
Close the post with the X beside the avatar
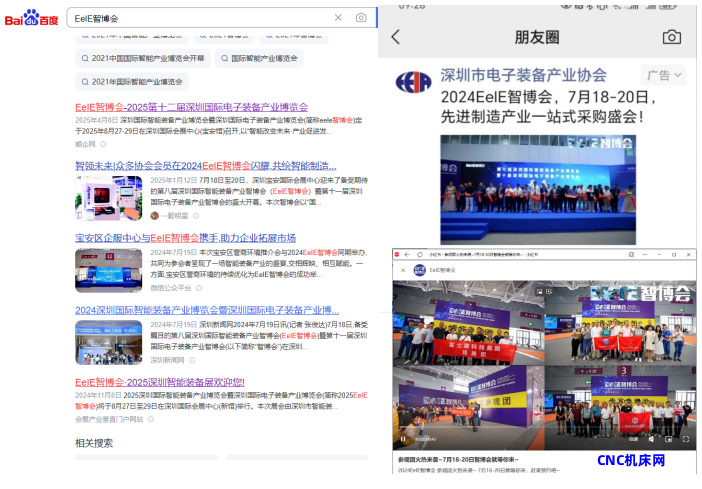point(403,270)
